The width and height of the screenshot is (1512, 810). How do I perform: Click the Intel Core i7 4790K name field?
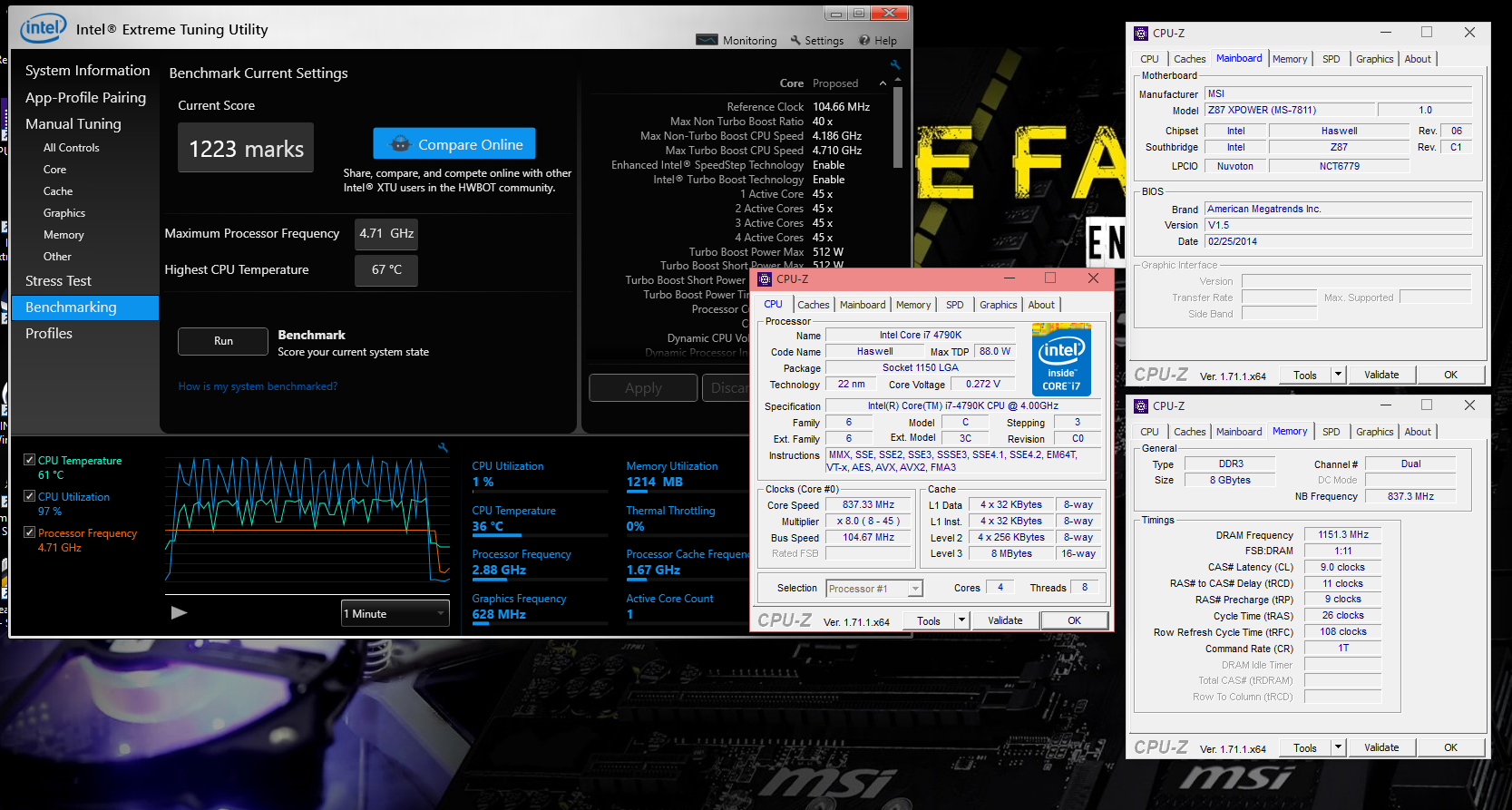tap(921, 335)
